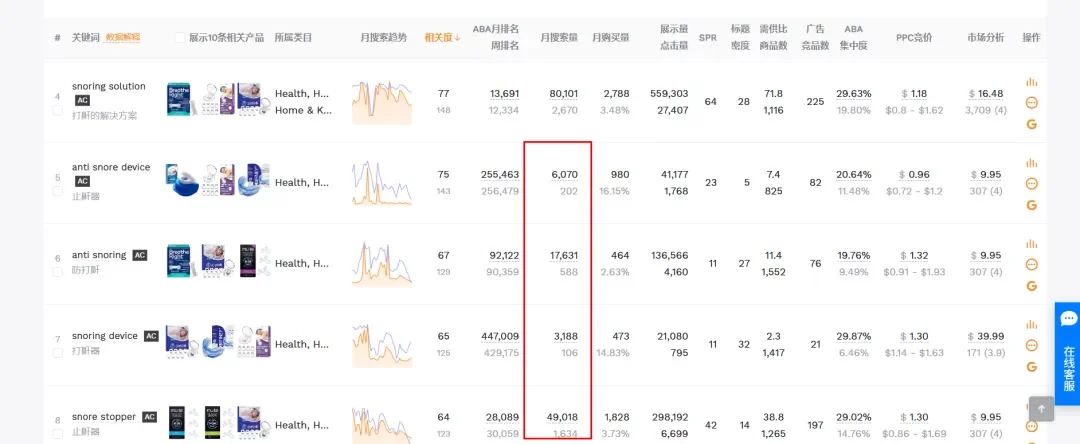
Task: Click the snore stopper keyword link
Action: pos(104,417)
